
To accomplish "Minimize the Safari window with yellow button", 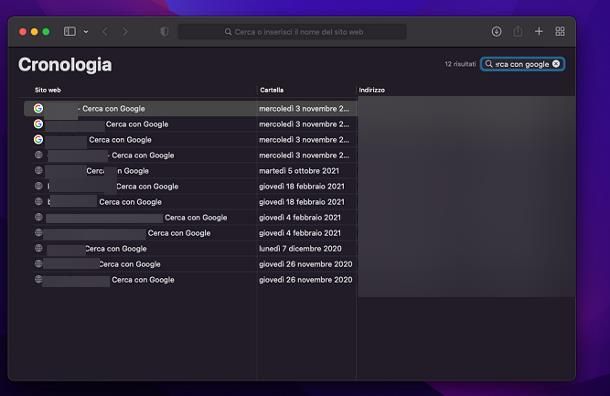I will tap(34, 32).
